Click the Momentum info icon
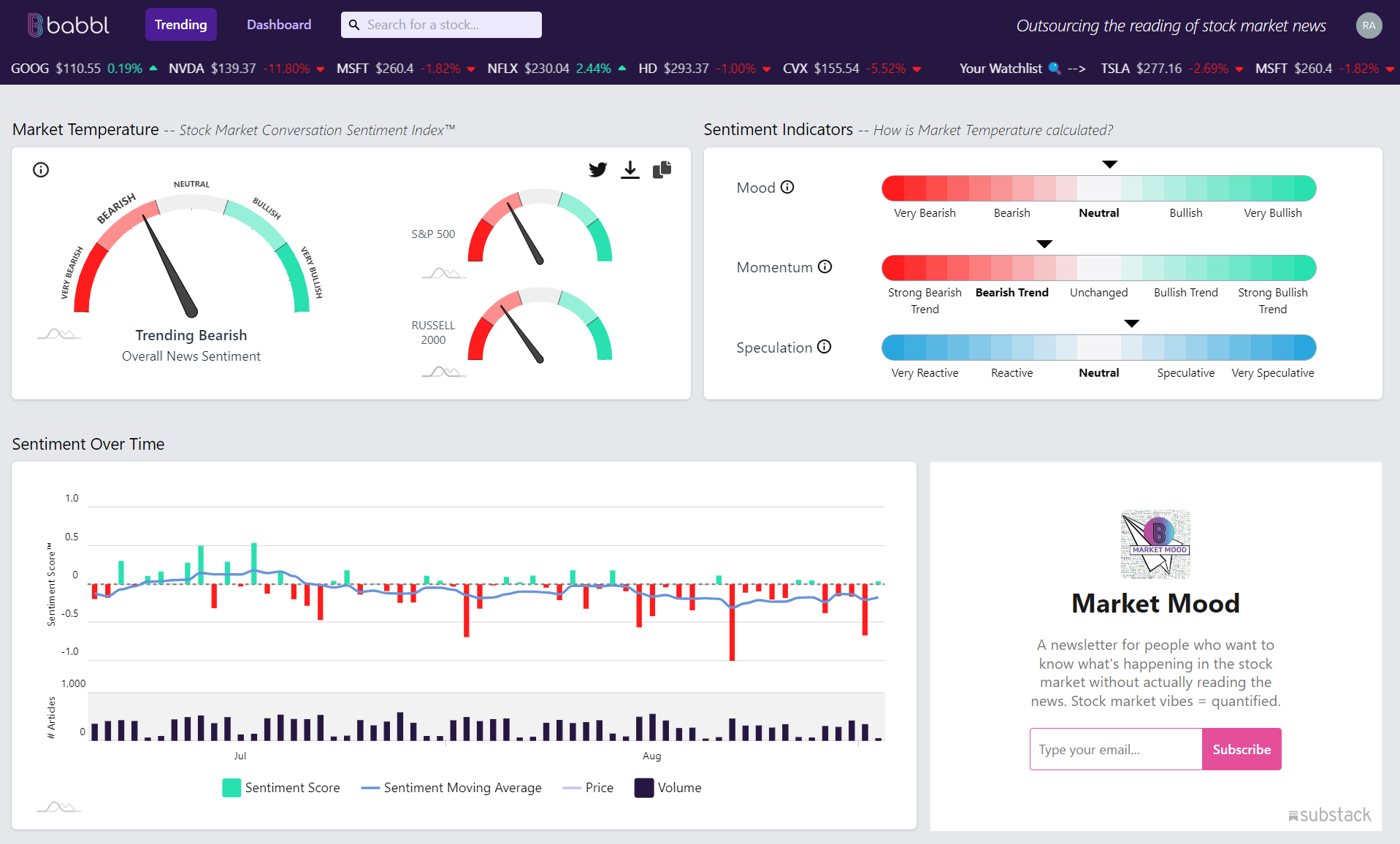This screenshot has height=844, width=1400. point(825,266)
